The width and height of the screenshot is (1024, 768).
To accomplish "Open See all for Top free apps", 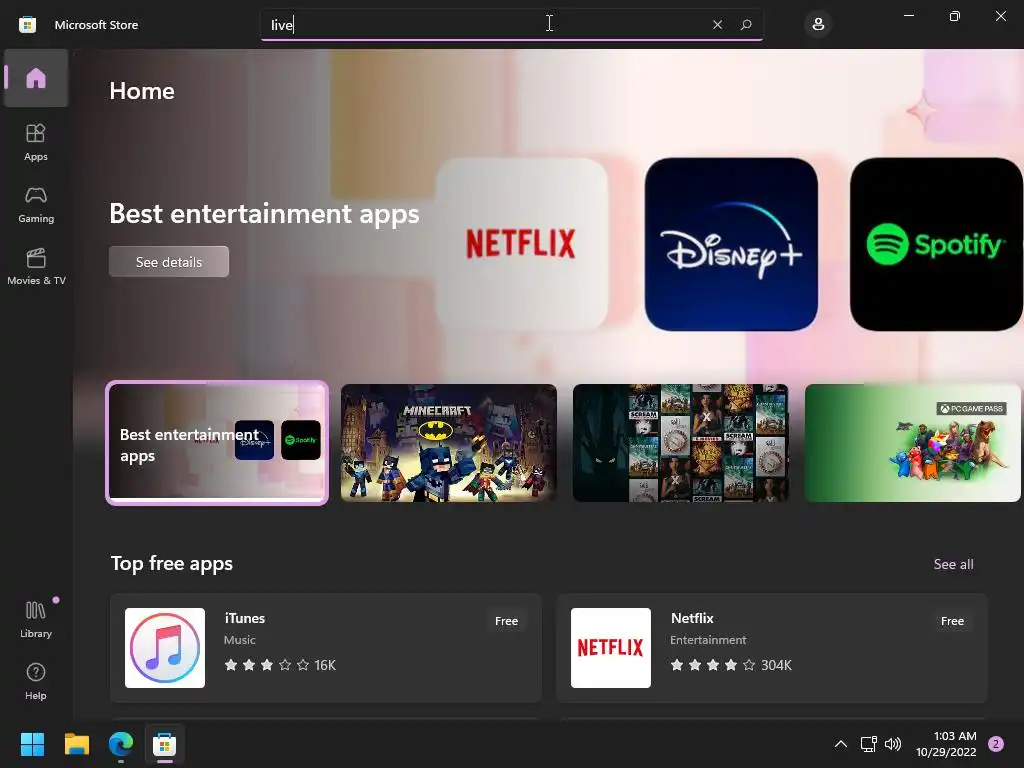I will [953, 564].
